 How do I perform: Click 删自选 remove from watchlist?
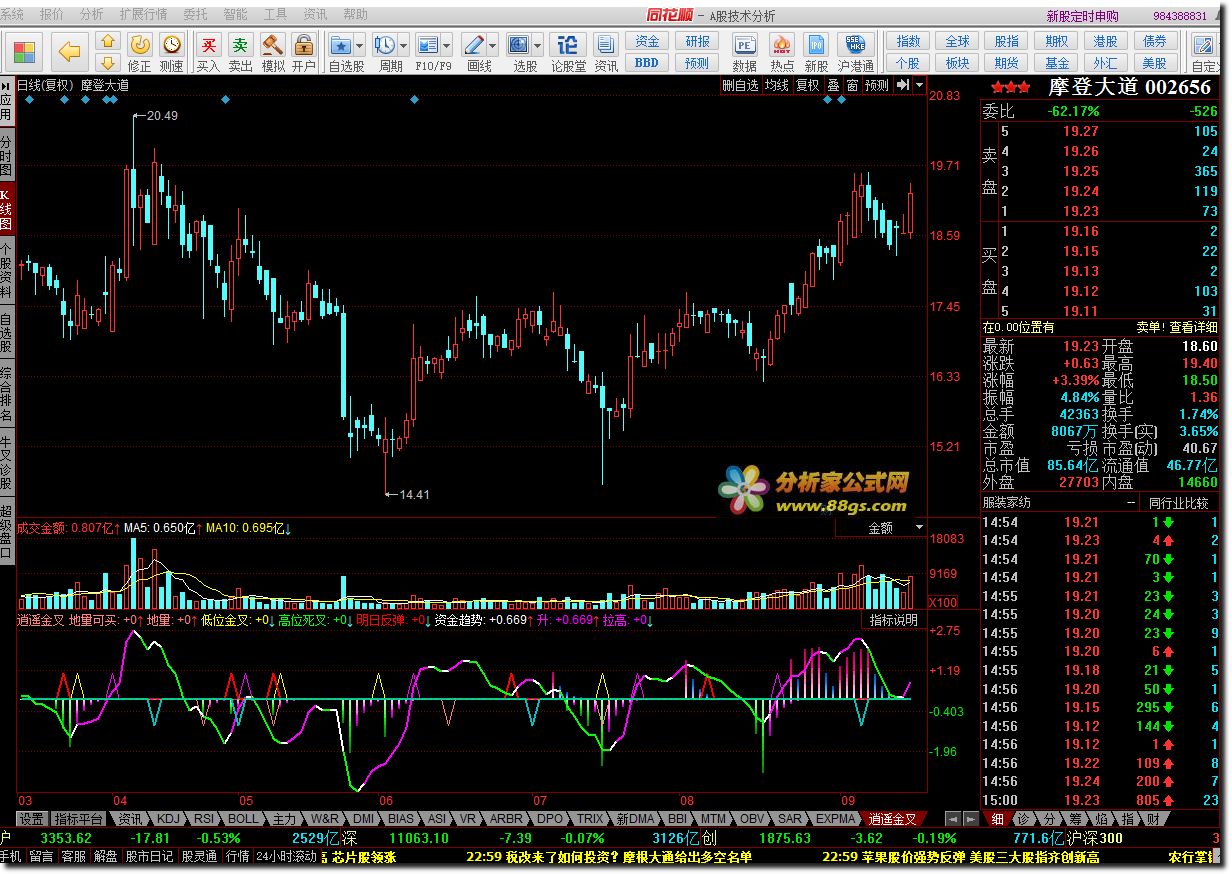[740, 85]
